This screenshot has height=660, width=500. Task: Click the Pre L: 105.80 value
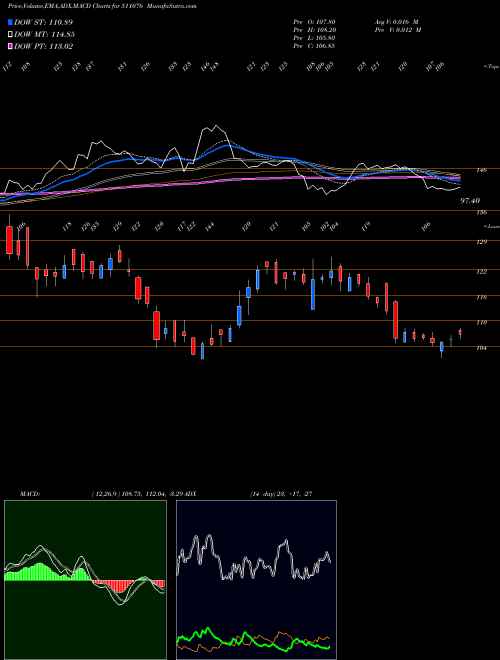click(314, 38)
